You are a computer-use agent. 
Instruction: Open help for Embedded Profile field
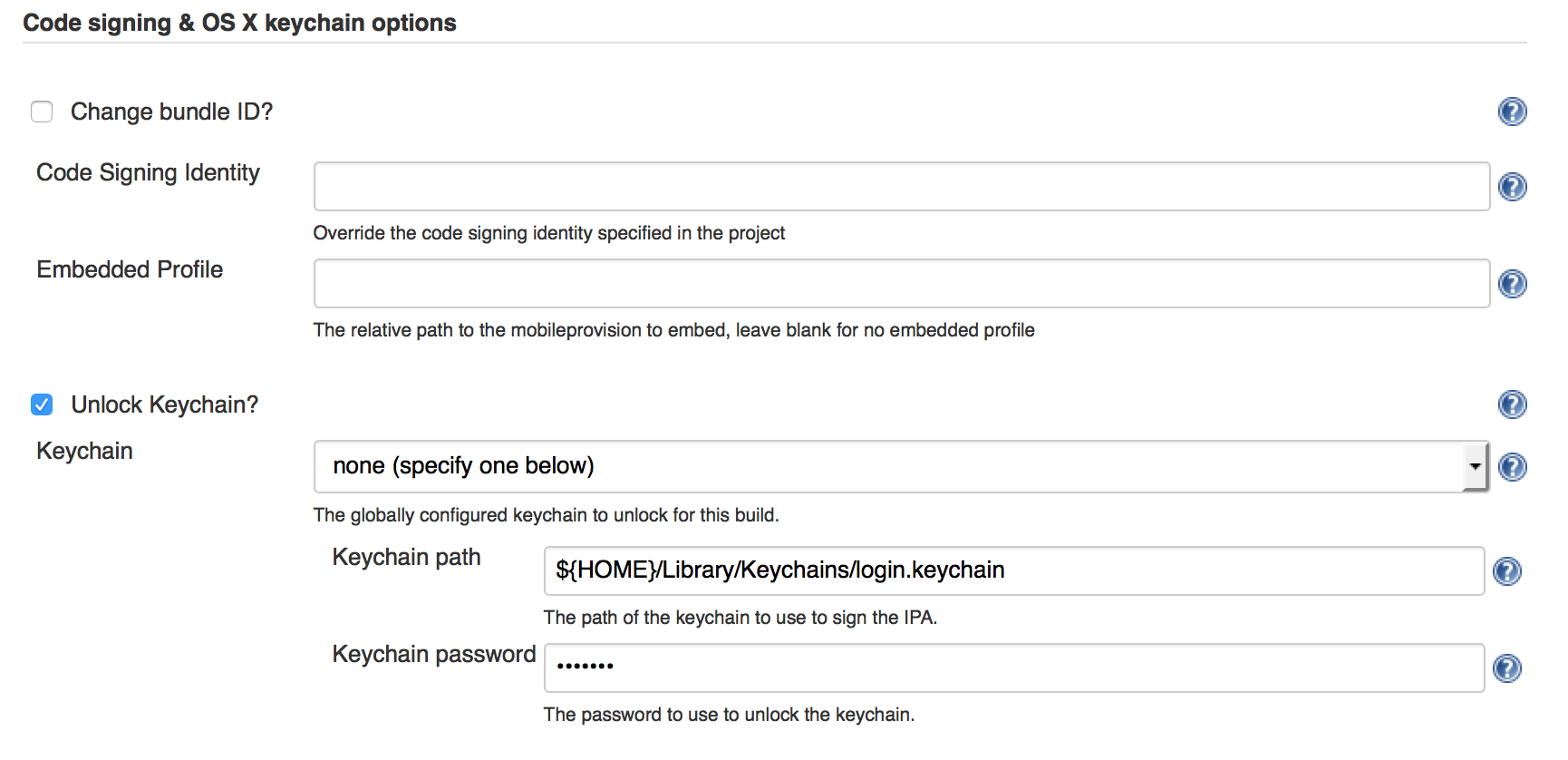click(1513, 284)
